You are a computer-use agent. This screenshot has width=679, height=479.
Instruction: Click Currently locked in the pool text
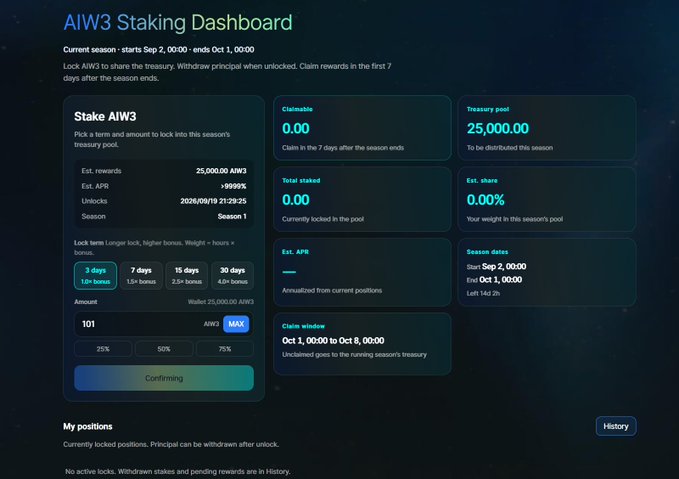pyautogui.click(x=323, y=219)
